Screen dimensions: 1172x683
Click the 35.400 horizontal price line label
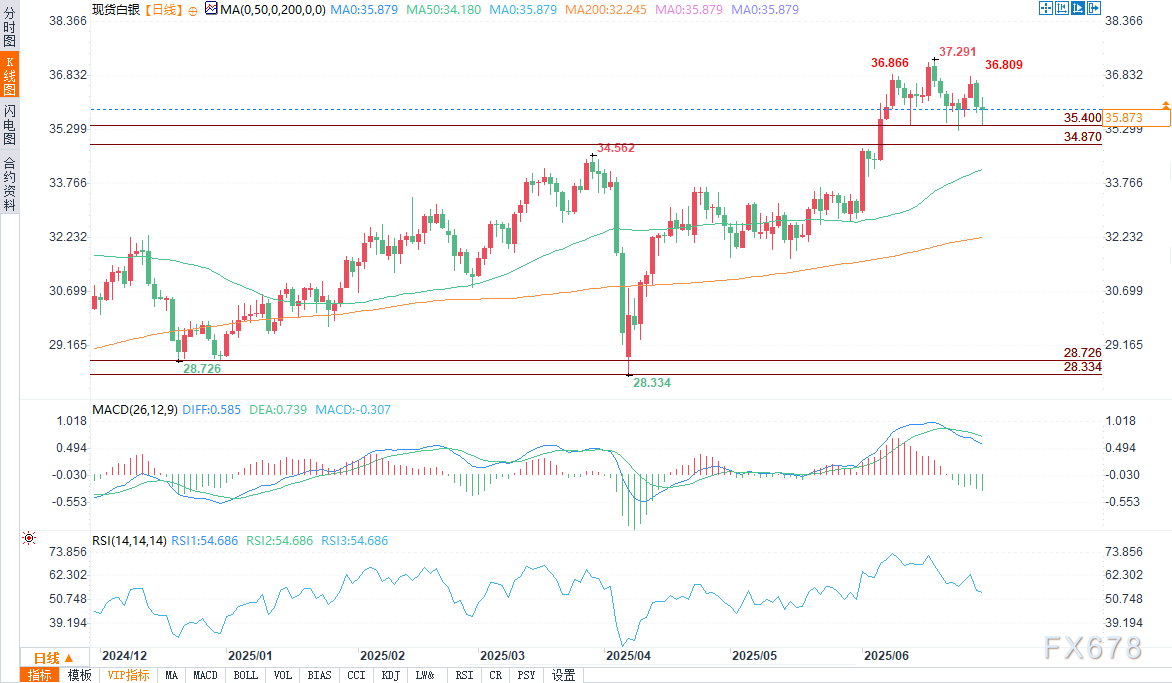click(x=1082, y=117)
